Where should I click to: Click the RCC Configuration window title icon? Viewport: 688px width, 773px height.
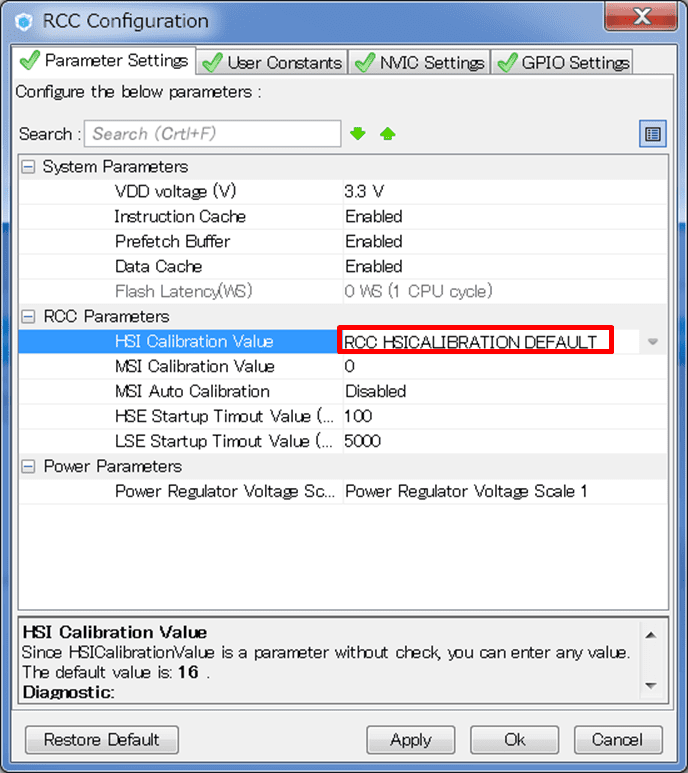pos(25,20)
